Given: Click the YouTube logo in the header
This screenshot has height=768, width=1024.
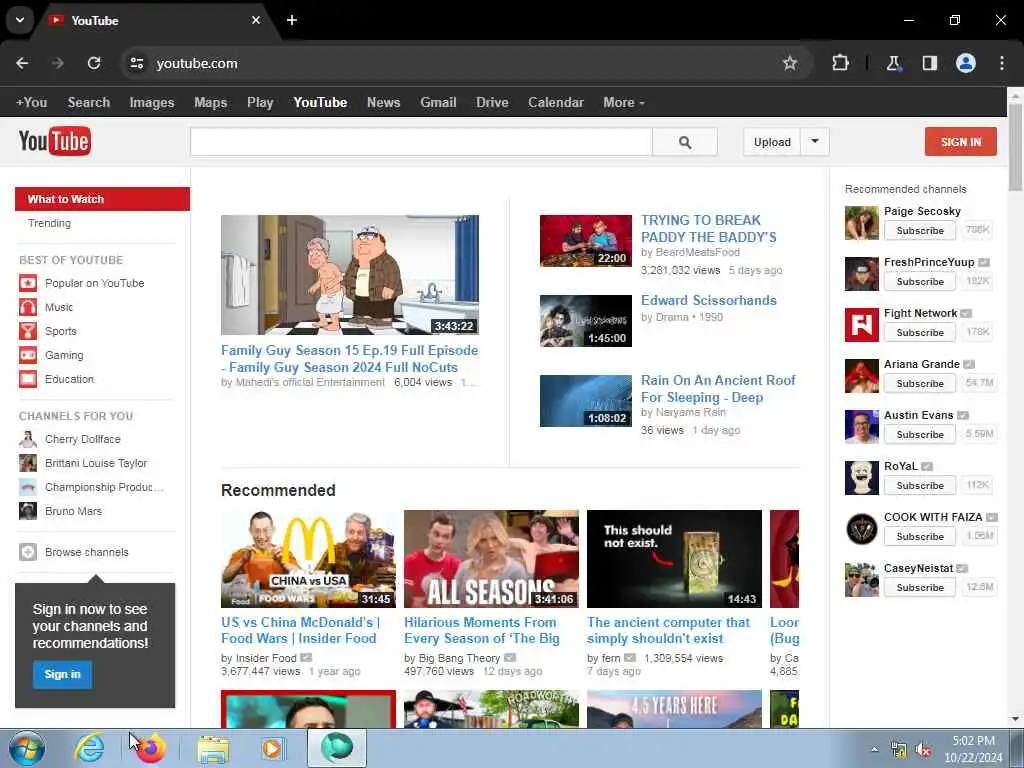Looking at the screenshot, I should pos(55,141).
